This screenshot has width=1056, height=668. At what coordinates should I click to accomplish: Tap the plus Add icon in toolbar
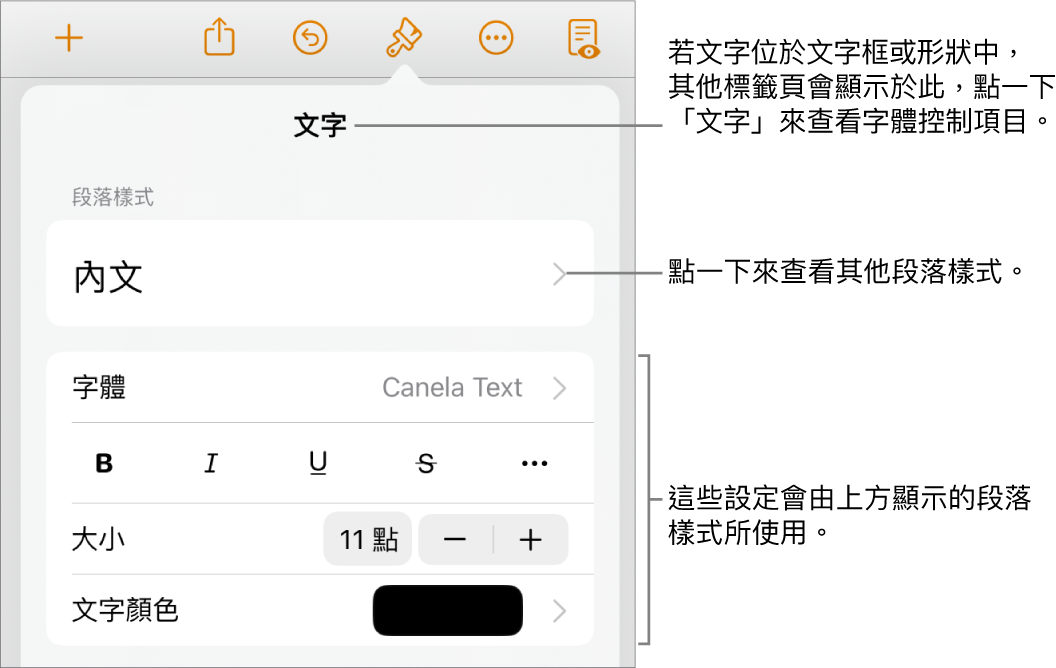tap(69, 38)
